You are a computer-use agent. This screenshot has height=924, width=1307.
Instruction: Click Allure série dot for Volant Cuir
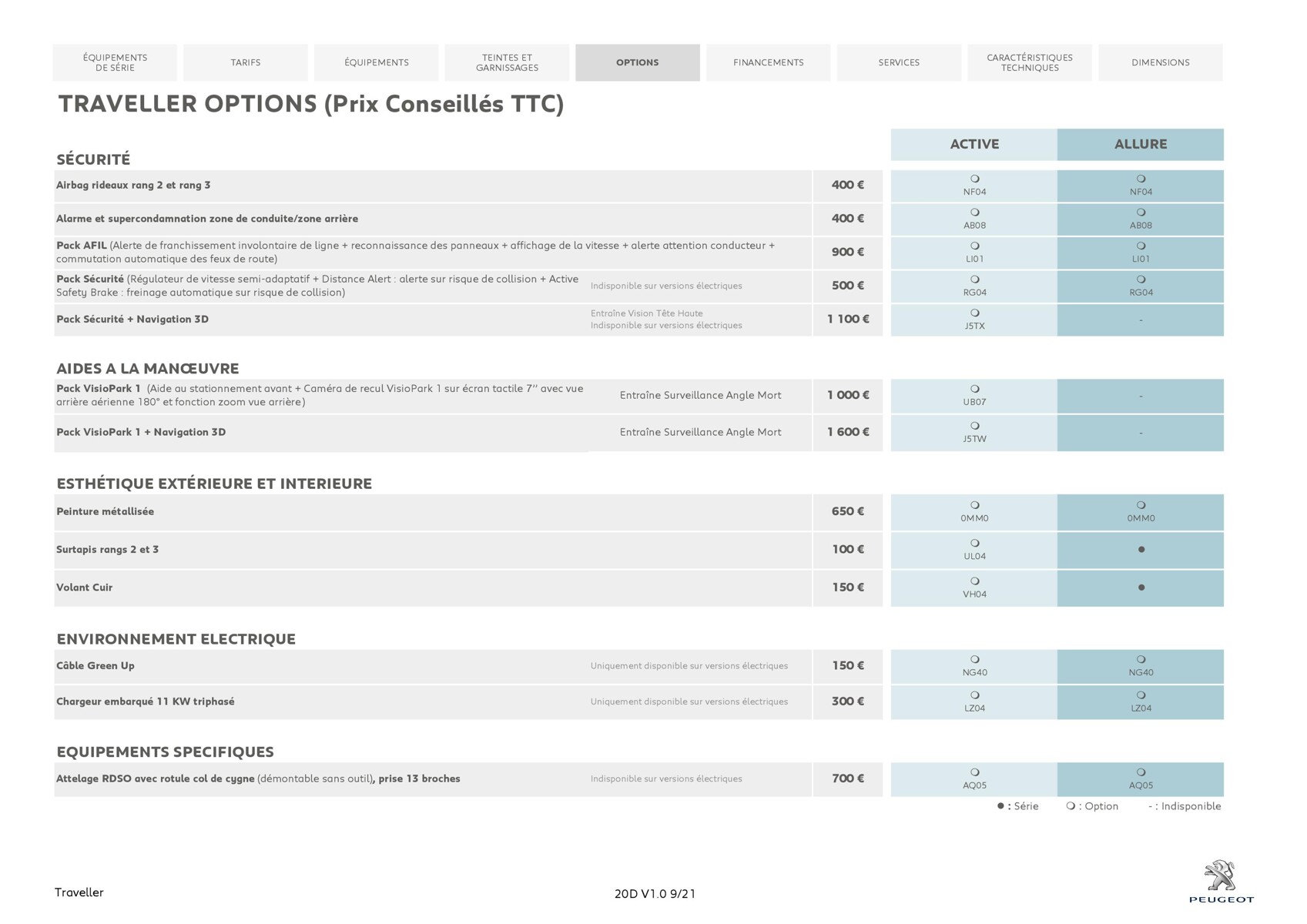point(1141,588)
